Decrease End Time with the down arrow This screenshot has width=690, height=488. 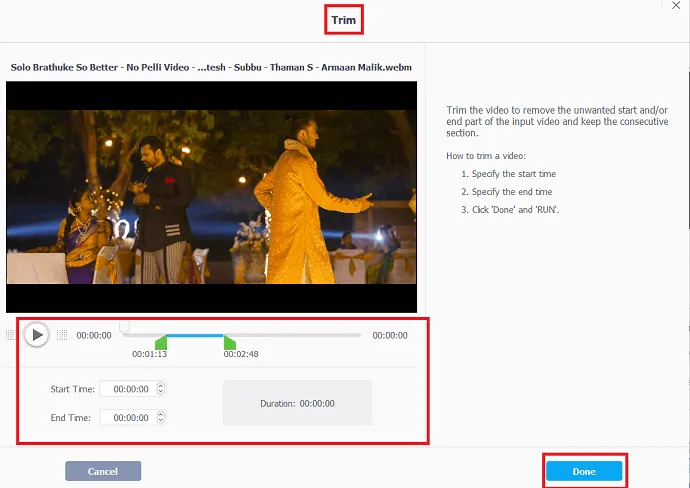(x=161, y=421)
